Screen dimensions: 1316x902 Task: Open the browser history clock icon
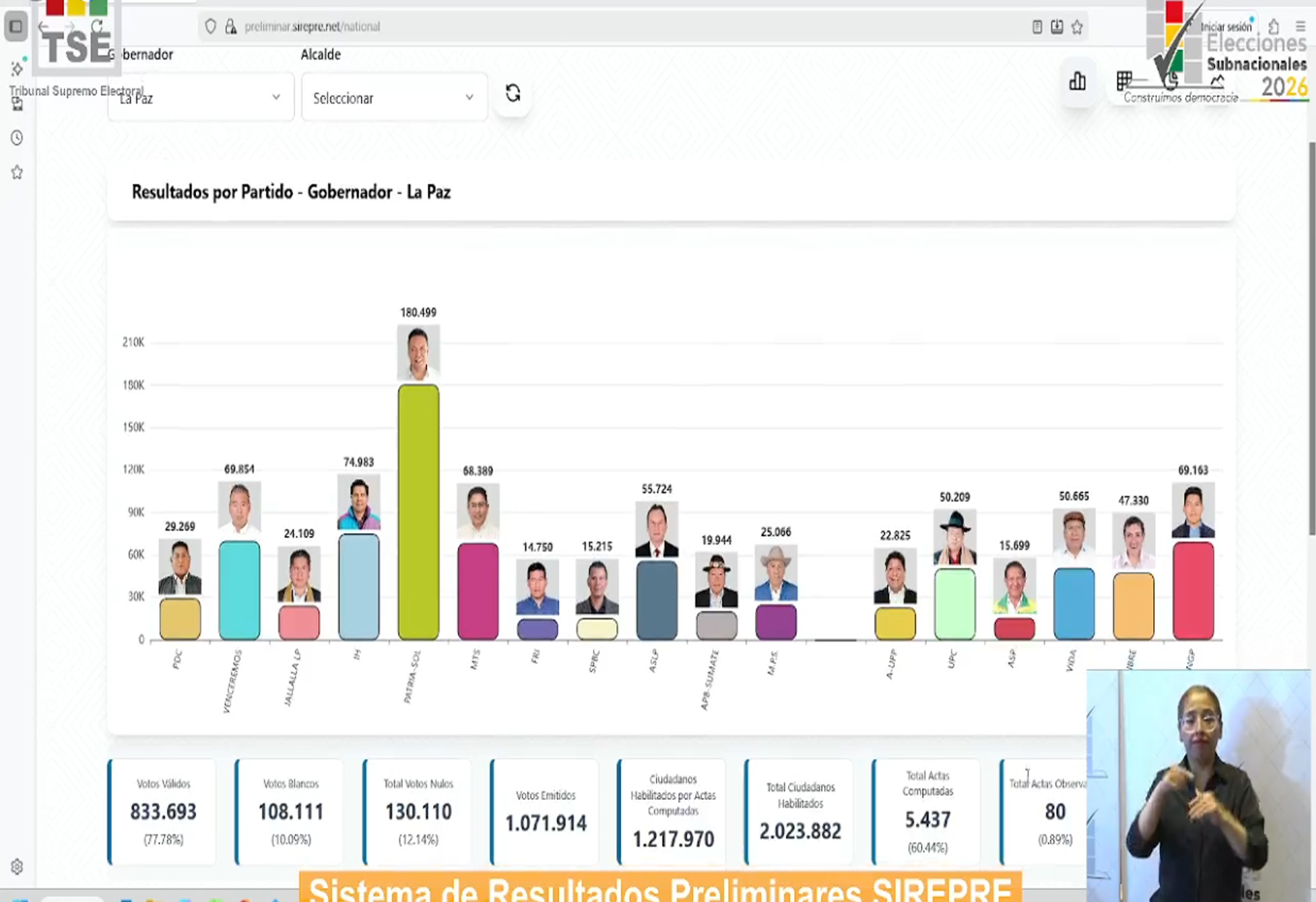[x=17, y=138]
